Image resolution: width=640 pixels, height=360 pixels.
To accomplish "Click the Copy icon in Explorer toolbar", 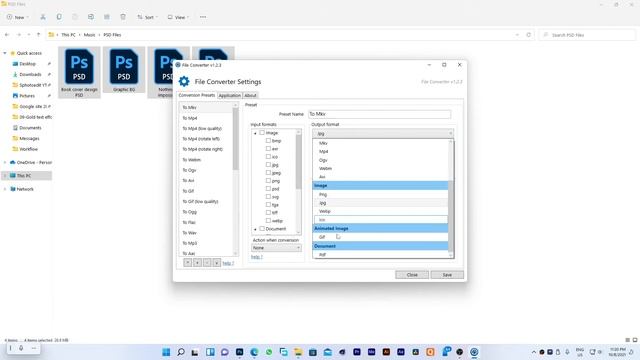I will pyautogui.click(x=59, y=17).
